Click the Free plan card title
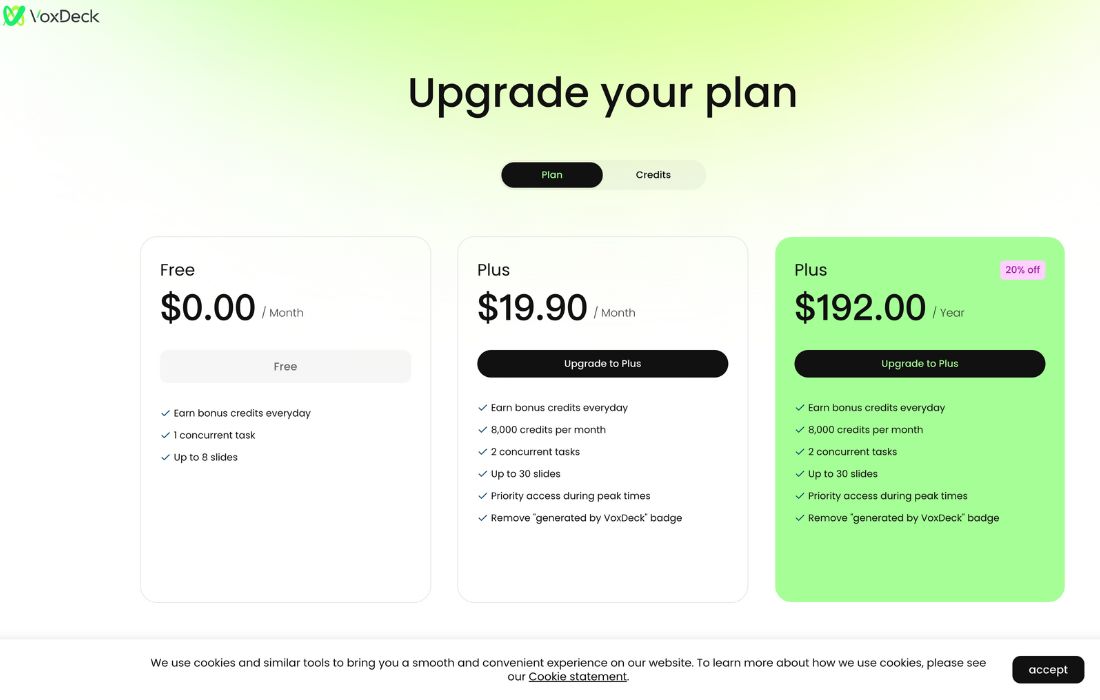This screenshot has width=1100, height=700. [177, 270]
